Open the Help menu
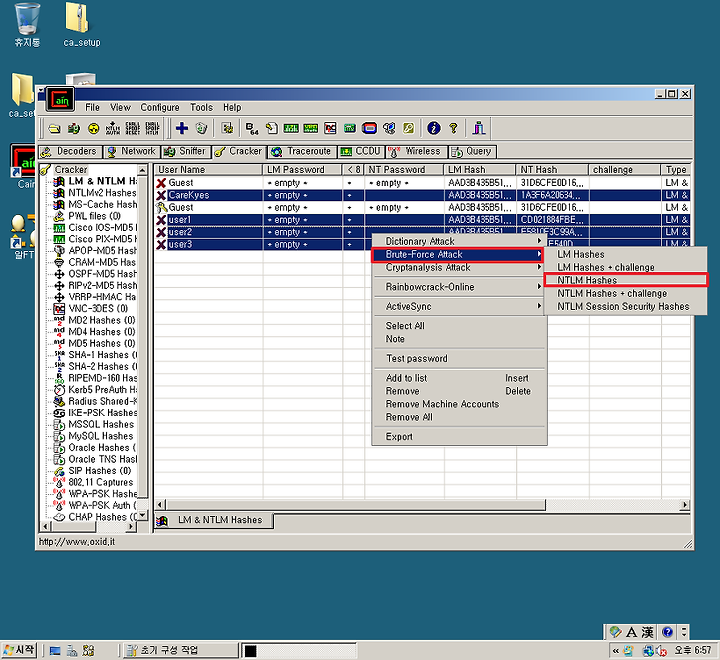This screenshot has width=720, height=660. point(232,107)
